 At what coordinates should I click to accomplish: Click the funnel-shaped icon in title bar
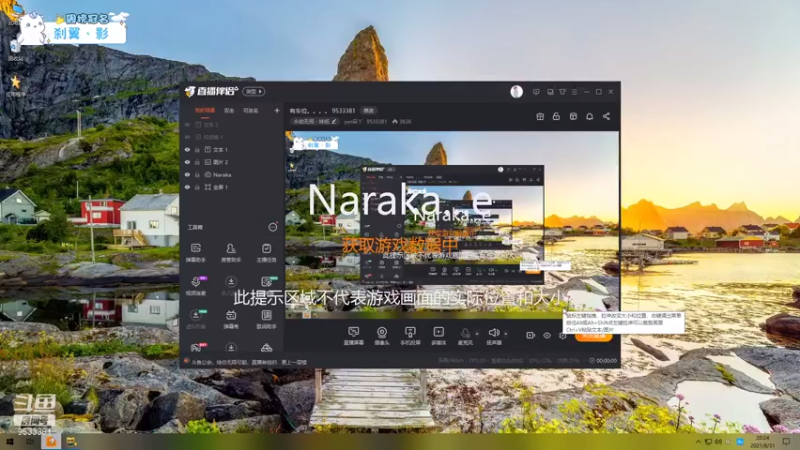(x=562, y=92)
